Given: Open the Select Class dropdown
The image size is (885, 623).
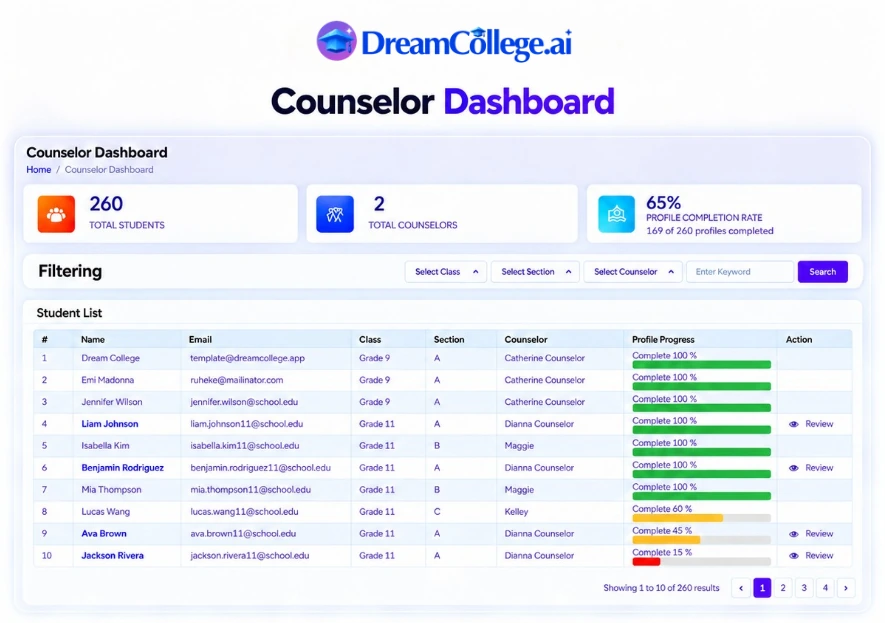Looking at the screenshot, I should coord(446,271).
